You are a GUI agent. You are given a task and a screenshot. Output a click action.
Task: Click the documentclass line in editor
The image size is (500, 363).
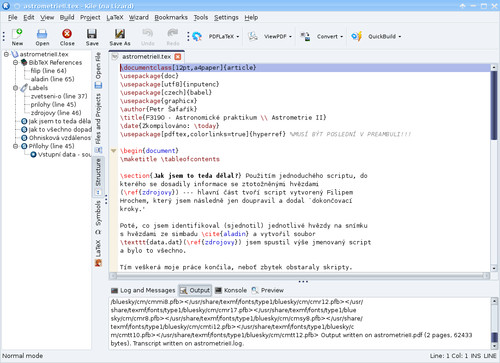click(305, 68)
